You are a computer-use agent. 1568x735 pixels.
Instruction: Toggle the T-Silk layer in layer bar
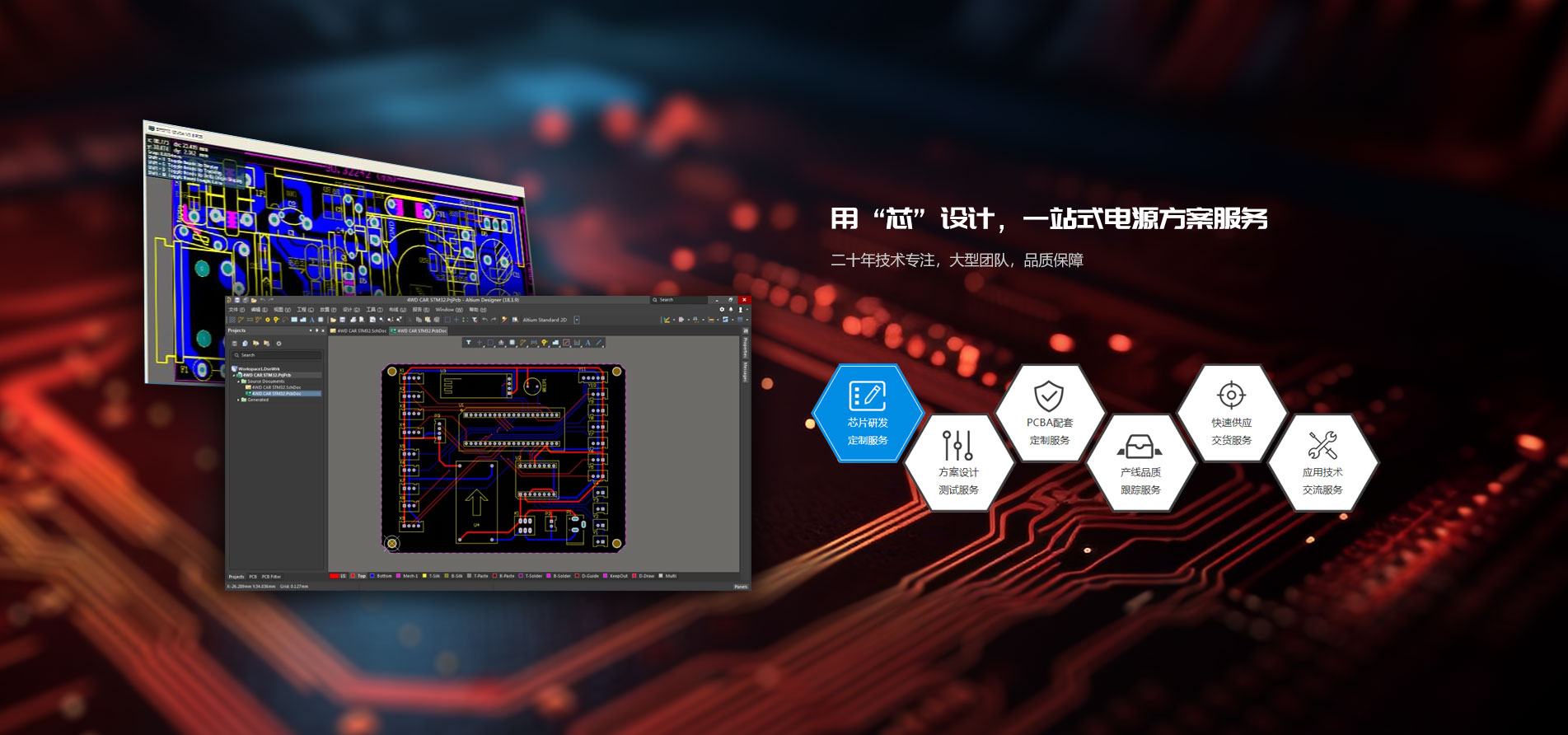(431, 576)
